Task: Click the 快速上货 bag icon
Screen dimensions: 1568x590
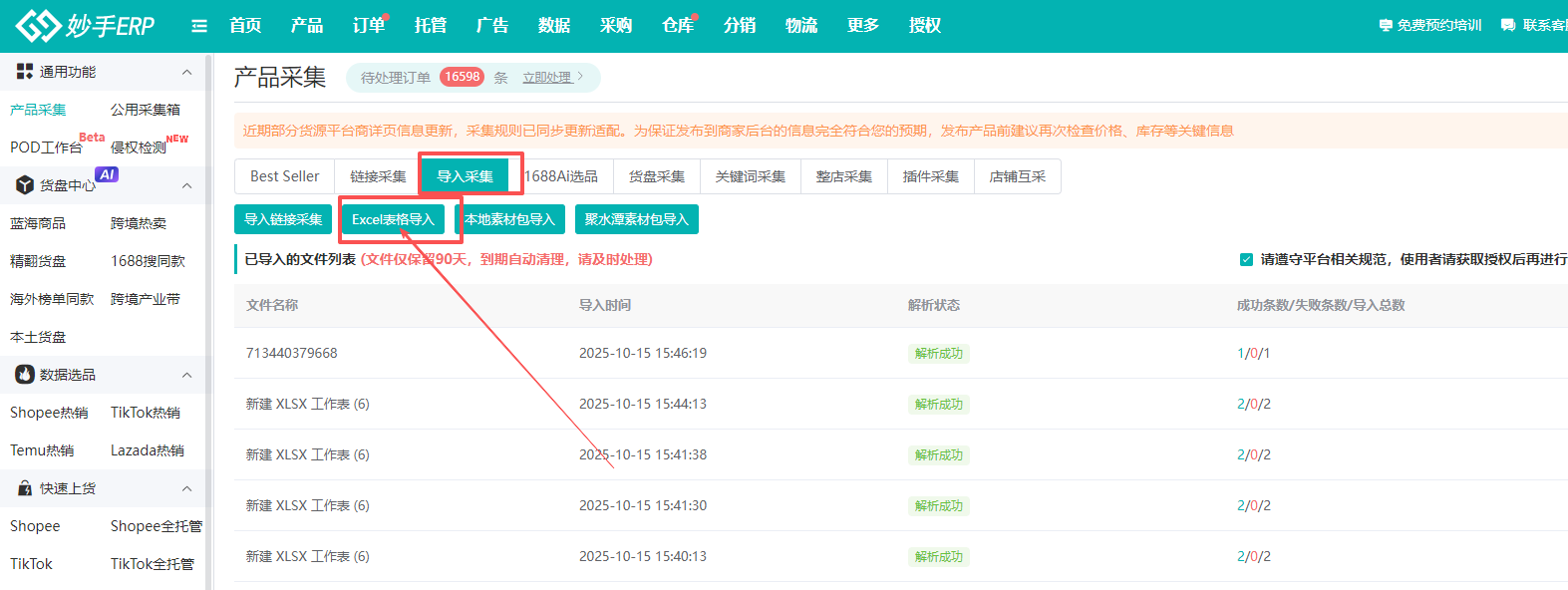Action: pos(25,488)
